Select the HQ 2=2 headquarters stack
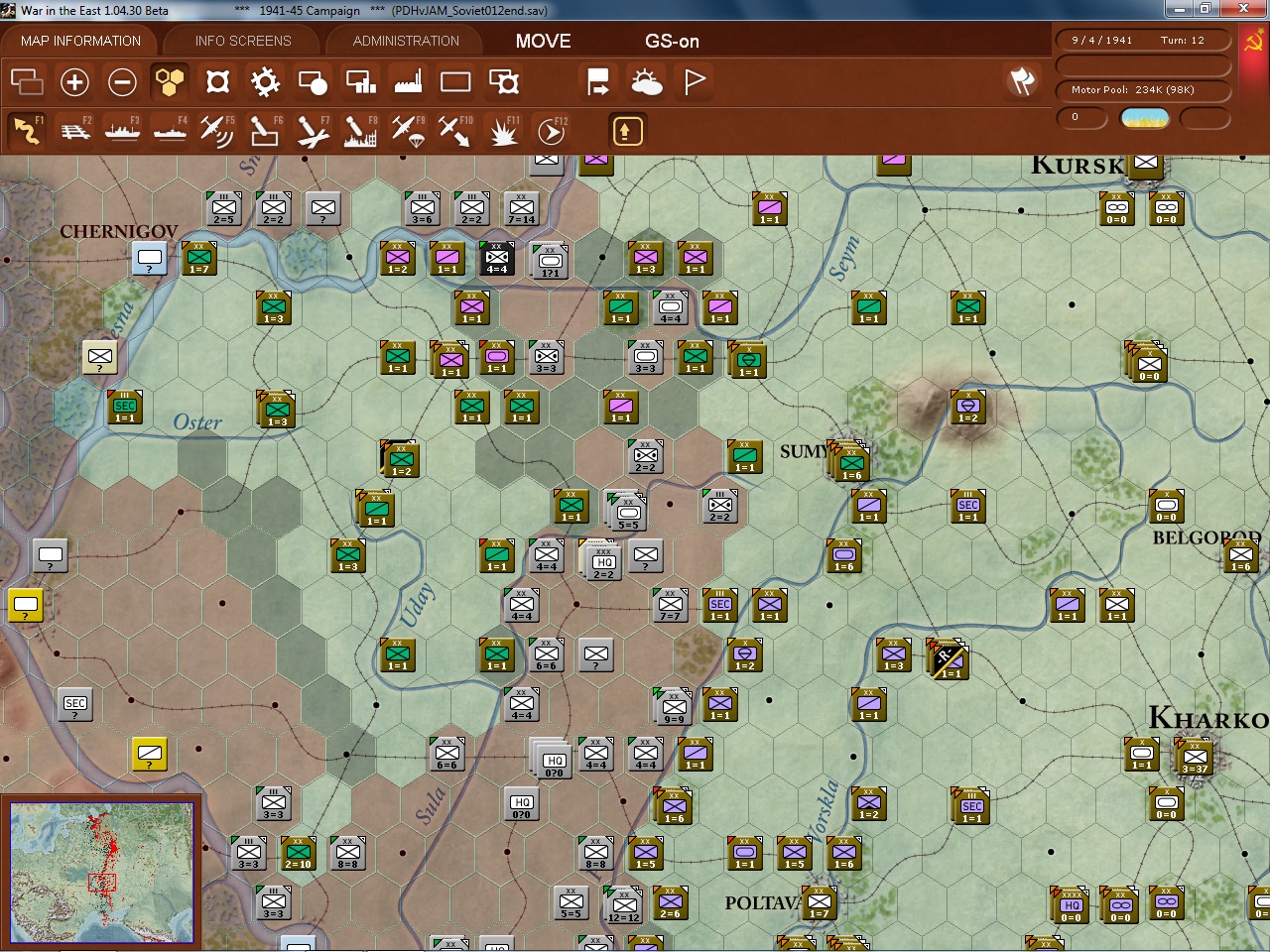Image resolution: width=1270 pixels, height=952 pixels. coord(602,562)
